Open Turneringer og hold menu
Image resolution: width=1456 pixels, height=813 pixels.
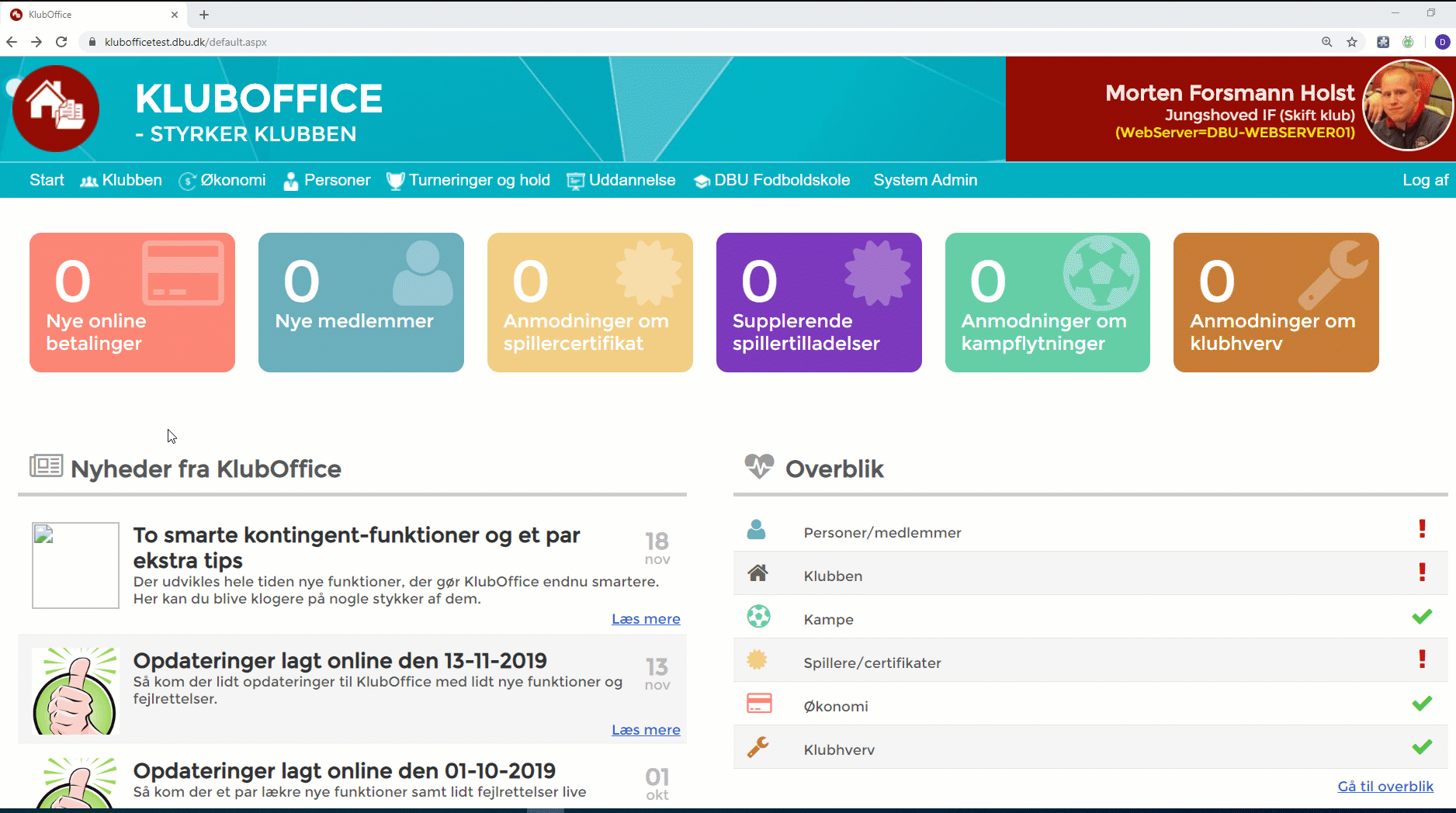click(469, 180)
